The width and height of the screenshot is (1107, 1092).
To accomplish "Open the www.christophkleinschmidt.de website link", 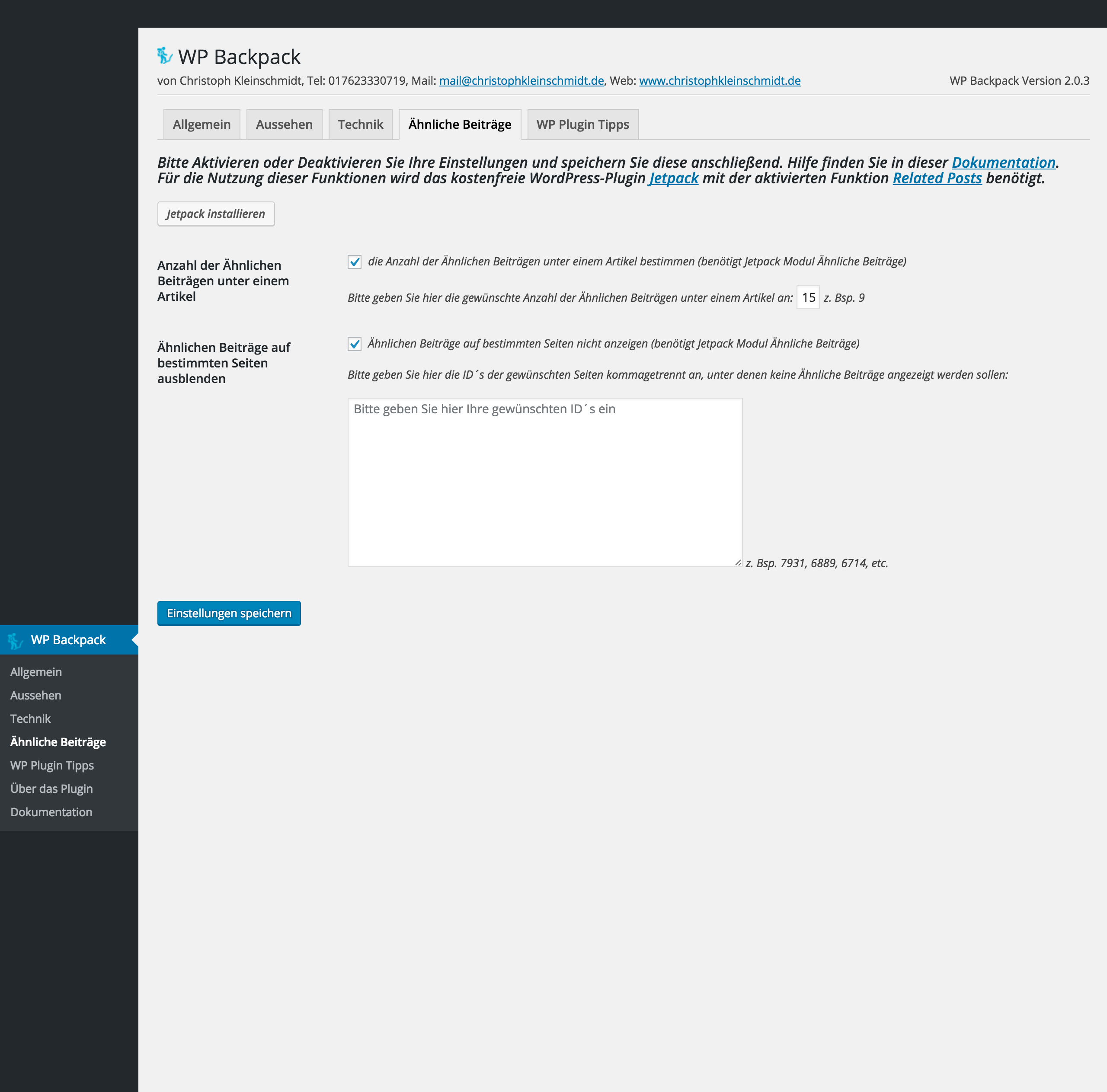I will (x=720, y=81).
